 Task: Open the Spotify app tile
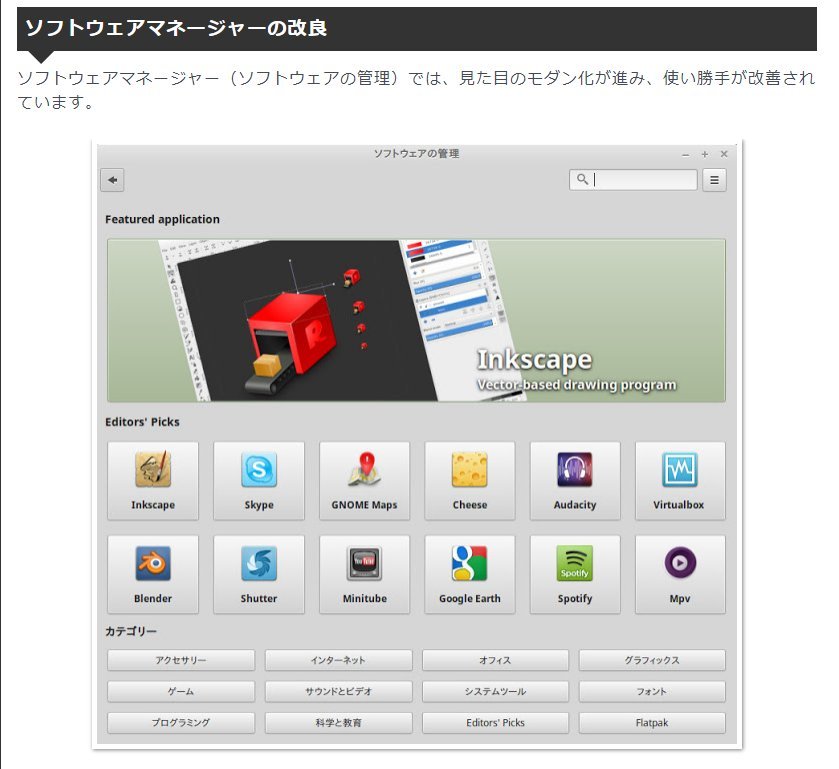point(574,574)
